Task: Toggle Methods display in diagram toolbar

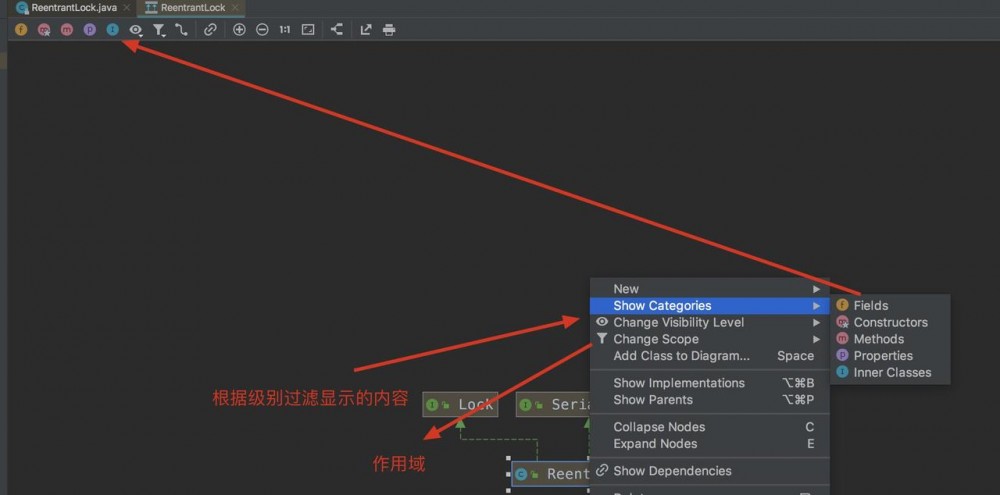Action: pos(67,29)
